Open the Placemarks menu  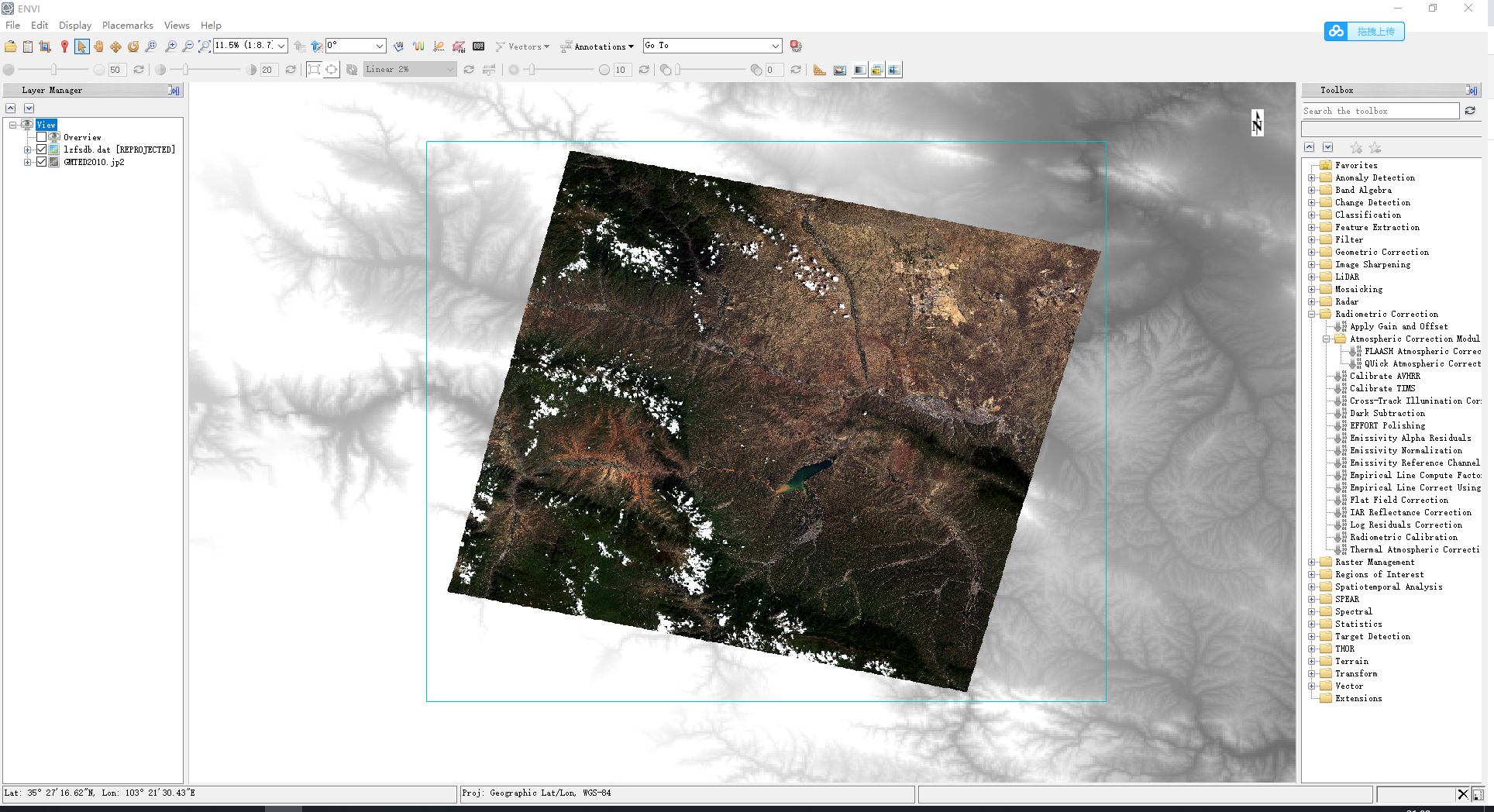point(128,26)
